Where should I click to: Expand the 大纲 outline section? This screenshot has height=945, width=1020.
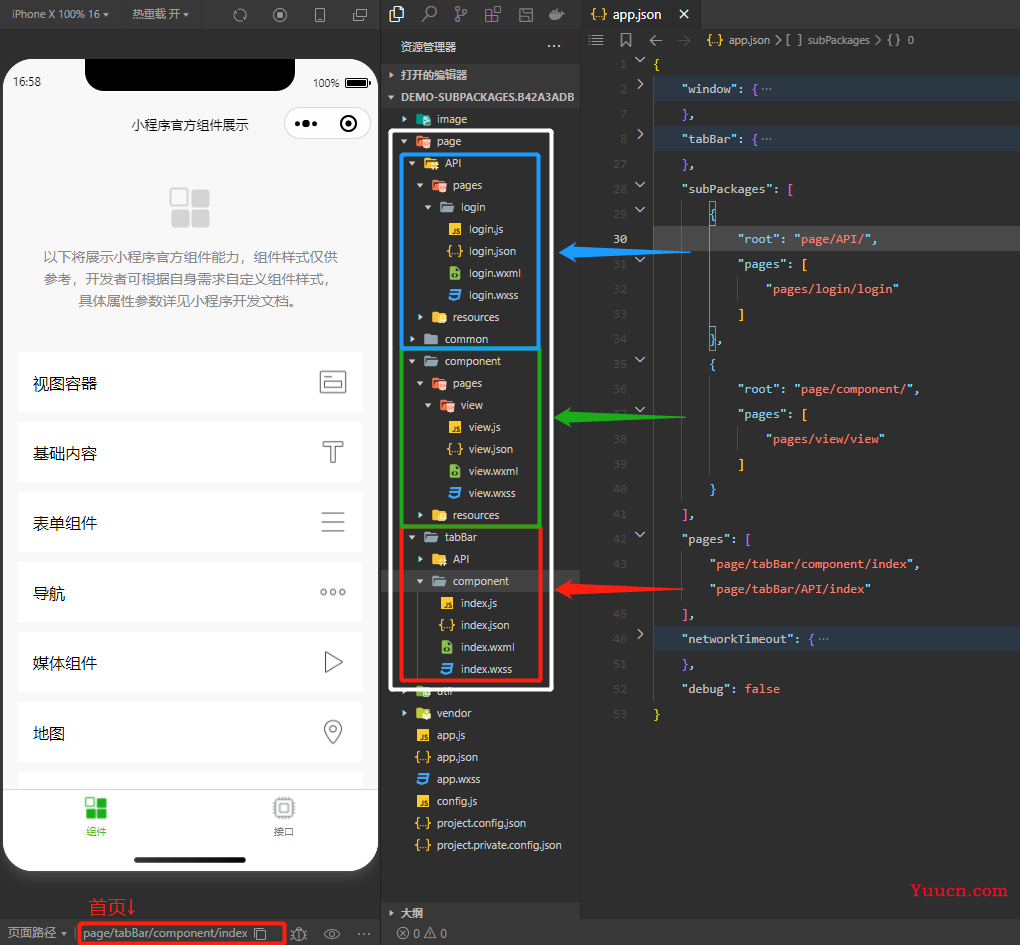point(480,912)
